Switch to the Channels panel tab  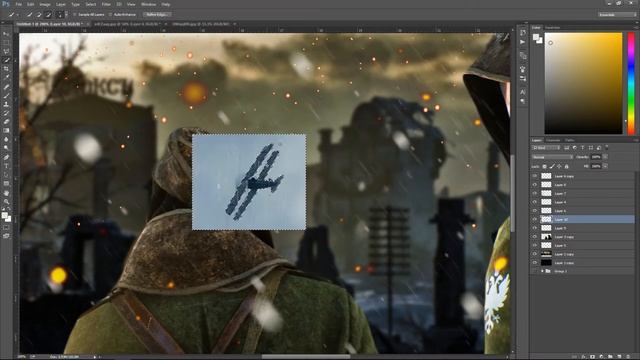(553, 140)
